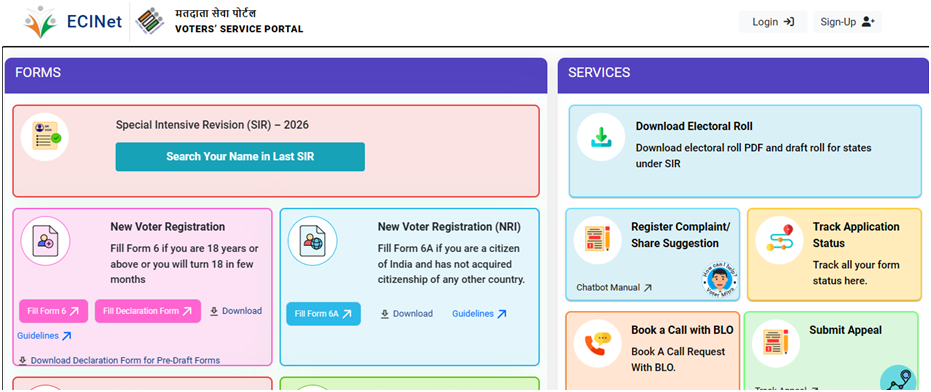The width and height of the screenshot is (931, 392).
Task: Click the Fill Declaration Form button
Action: point(148,311)
